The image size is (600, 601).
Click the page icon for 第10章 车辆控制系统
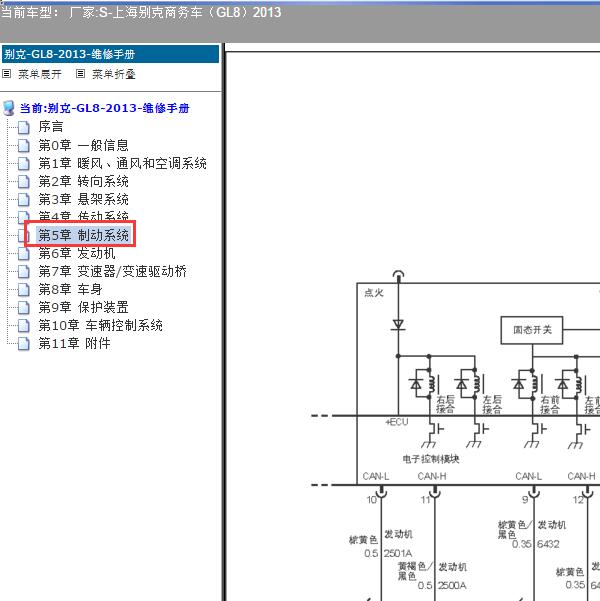[x=24, y=326]
